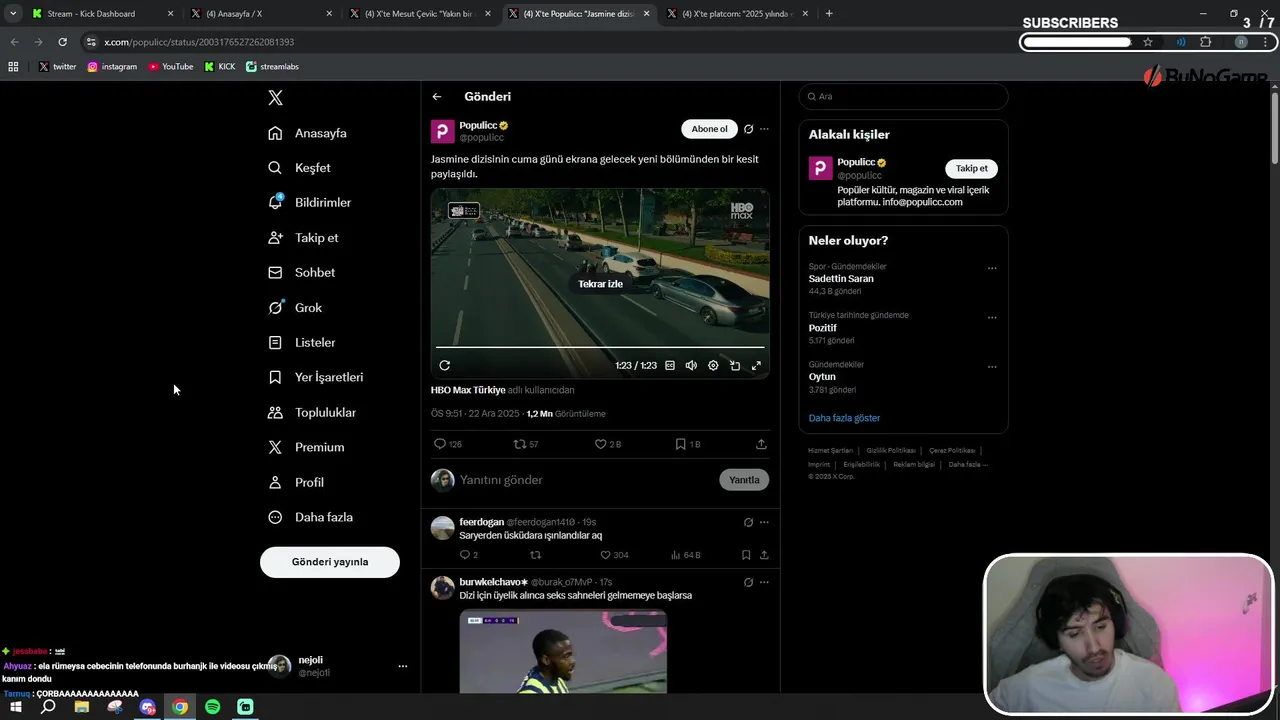Mute the video sound
The height and width of the screenshot is (720, 1280).
point(691,366)
